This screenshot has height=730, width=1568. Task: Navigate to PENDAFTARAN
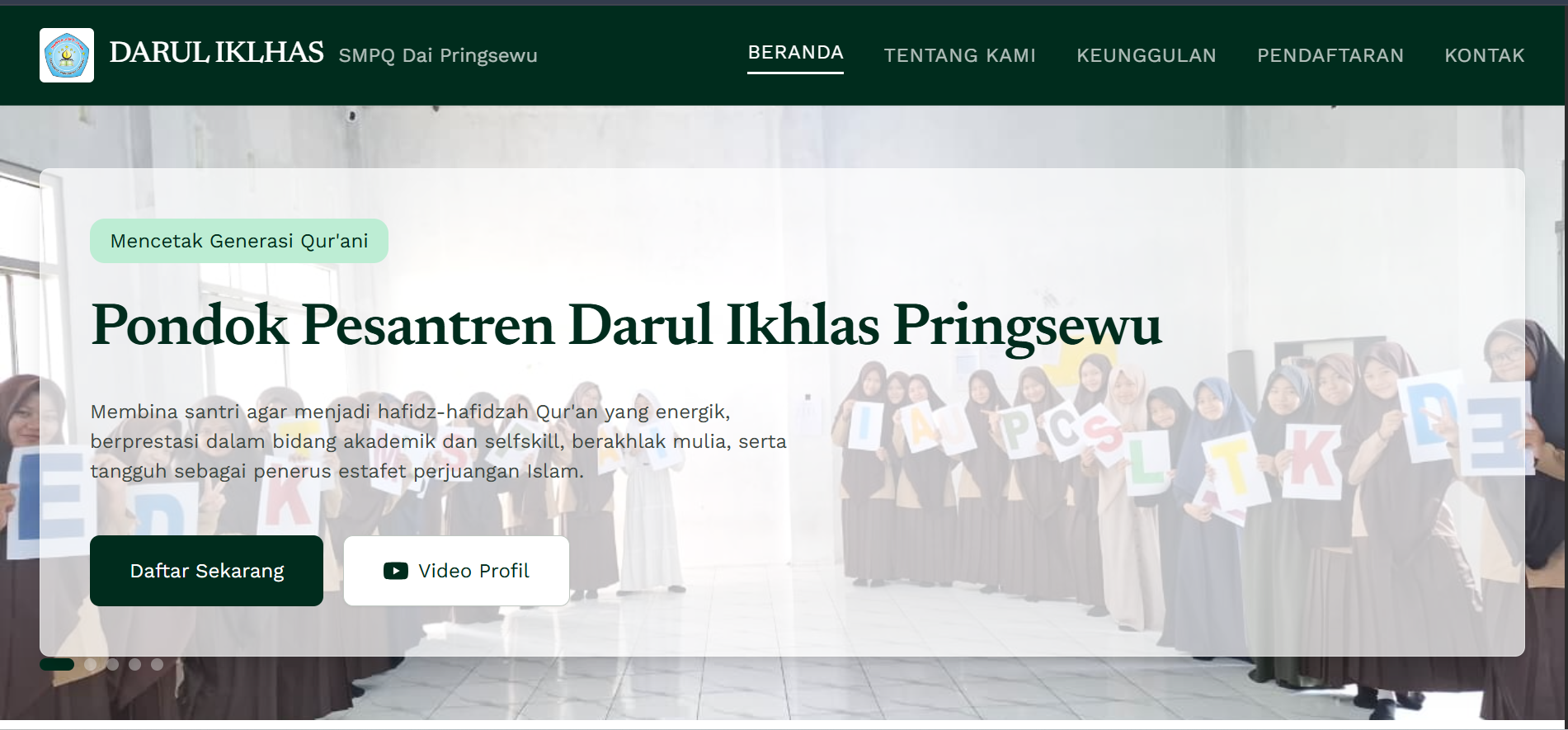(x=1330, y=55)
